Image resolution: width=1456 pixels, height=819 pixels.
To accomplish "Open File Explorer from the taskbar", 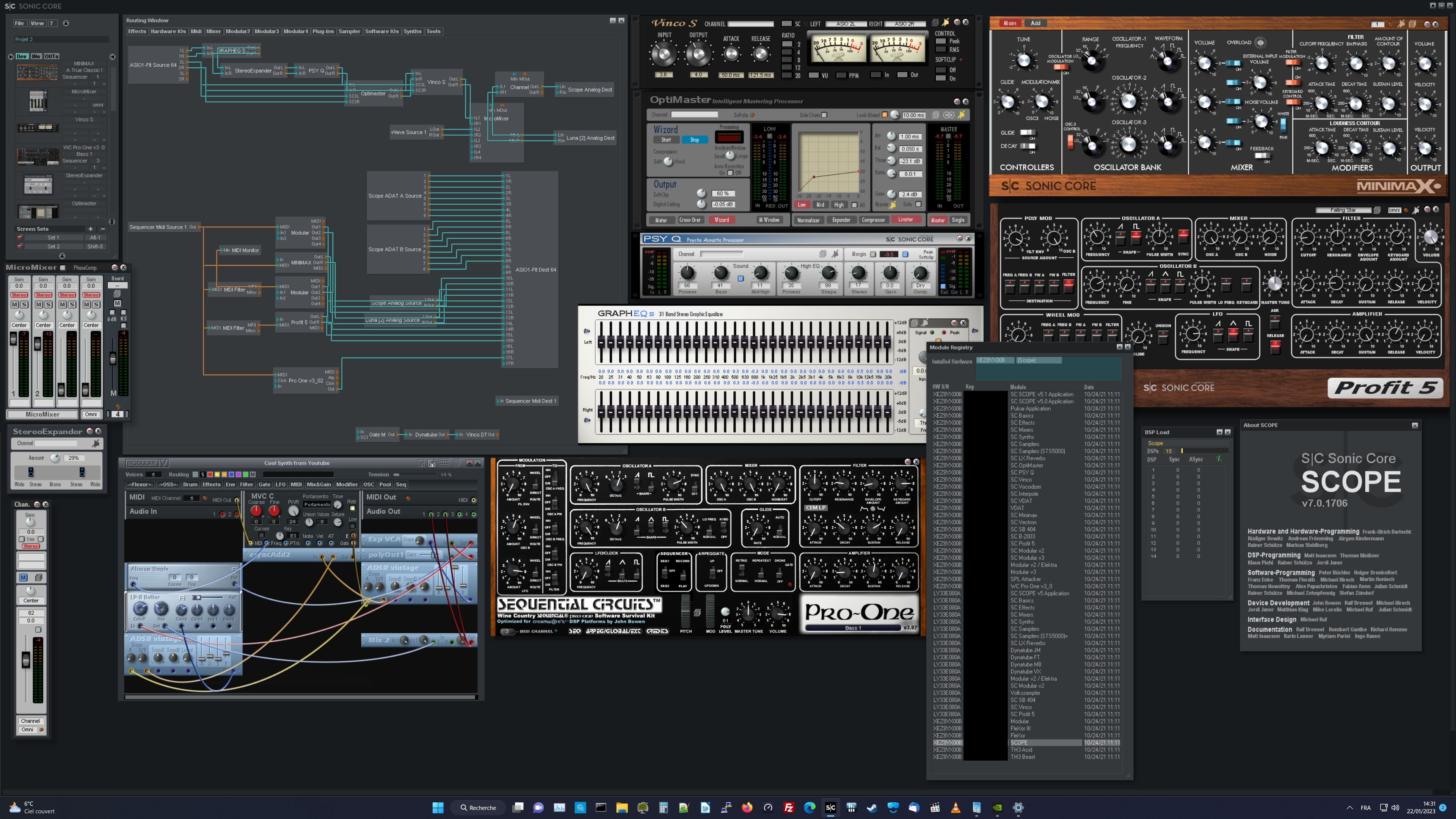I will [622, 807].
